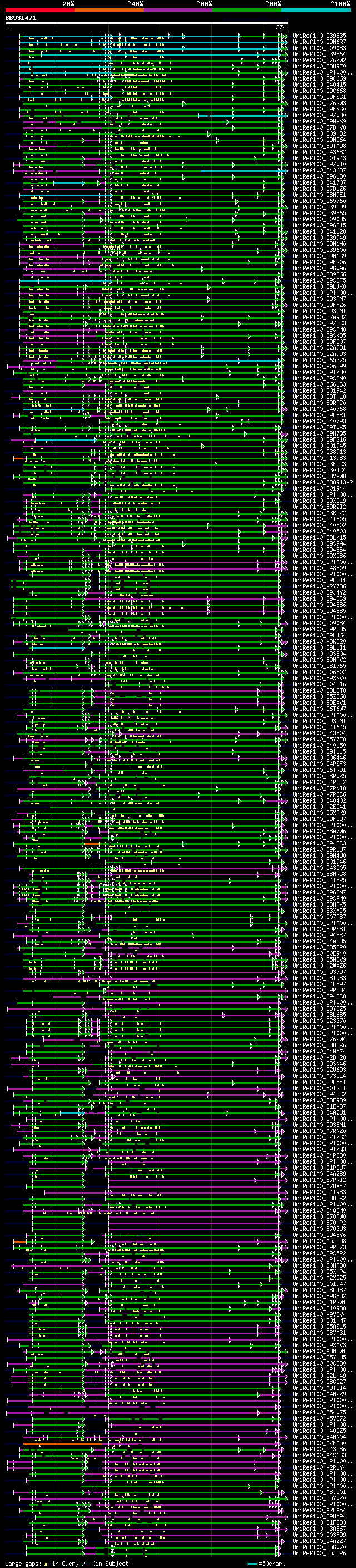Screen dimensions: 356x1568
Task: Open the UniRef100_Q8H9E0 hit link
Action: [319, 66]
